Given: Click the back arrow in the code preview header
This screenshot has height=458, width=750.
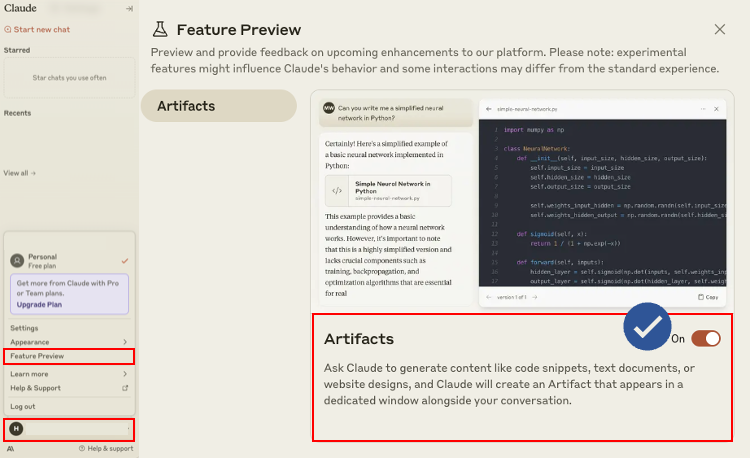Looking at the screenshot, I should pos(488,109).
